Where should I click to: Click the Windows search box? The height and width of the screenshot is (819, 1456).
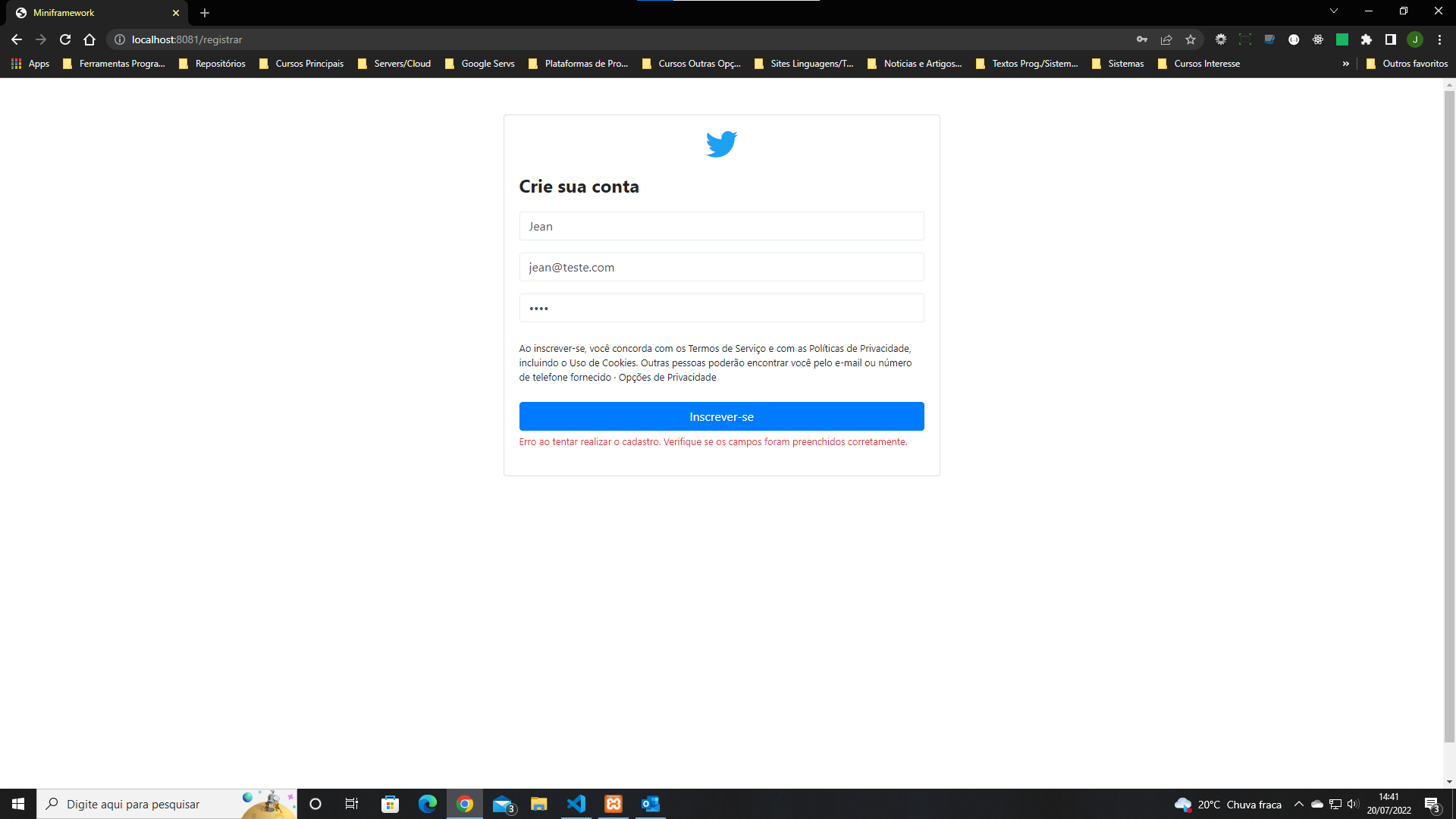click(167, 804)
